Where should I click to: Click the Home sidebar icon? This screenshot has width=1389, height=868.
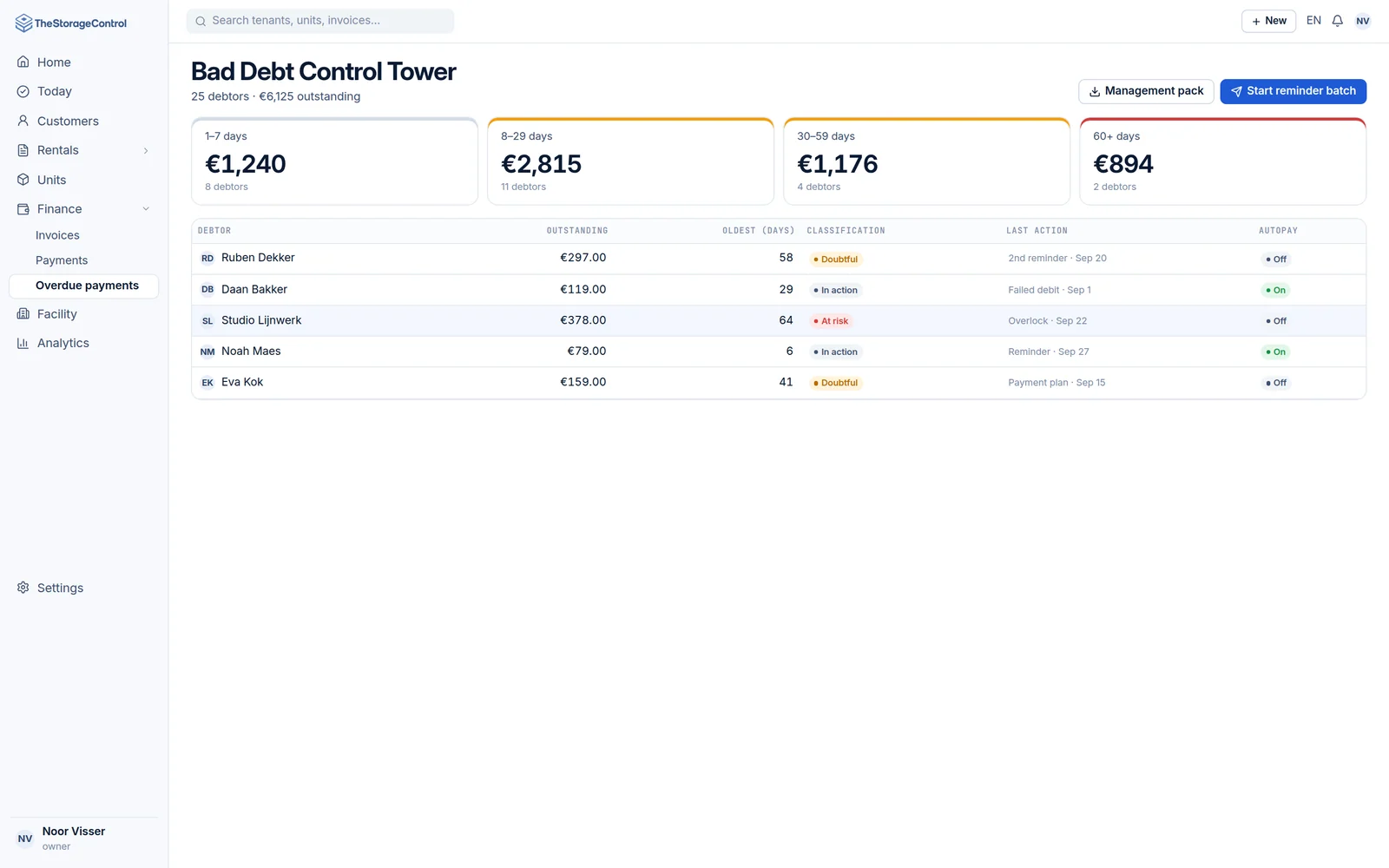point(23,62)
